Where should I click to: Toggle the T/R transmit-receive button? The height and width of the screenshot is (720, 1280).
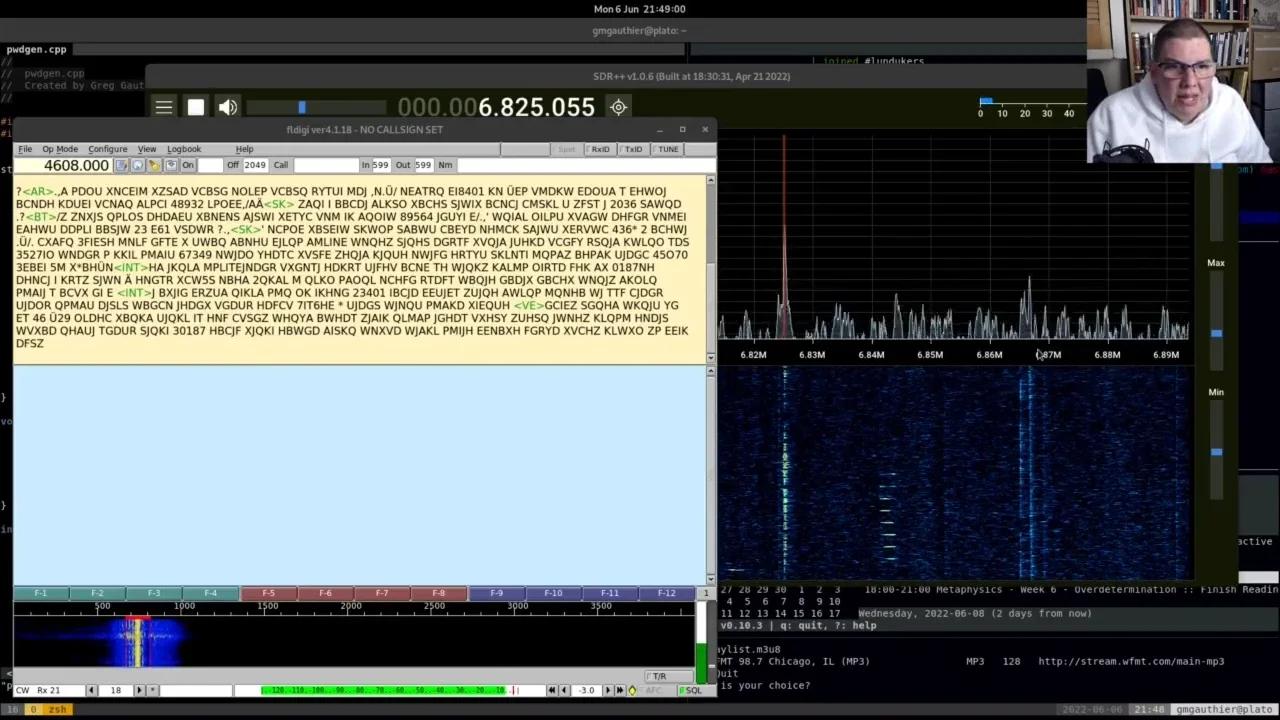coord(669,676)
